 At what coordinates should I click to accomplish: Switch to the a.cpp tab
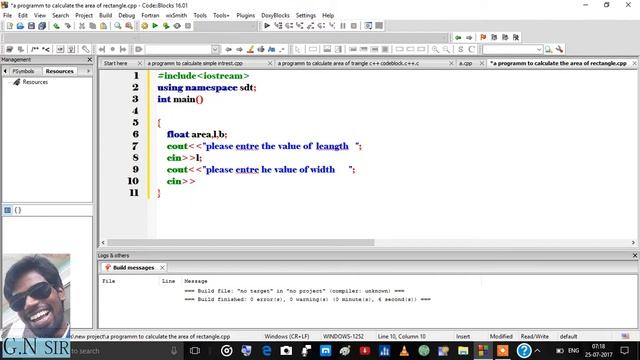pos(465,63)
